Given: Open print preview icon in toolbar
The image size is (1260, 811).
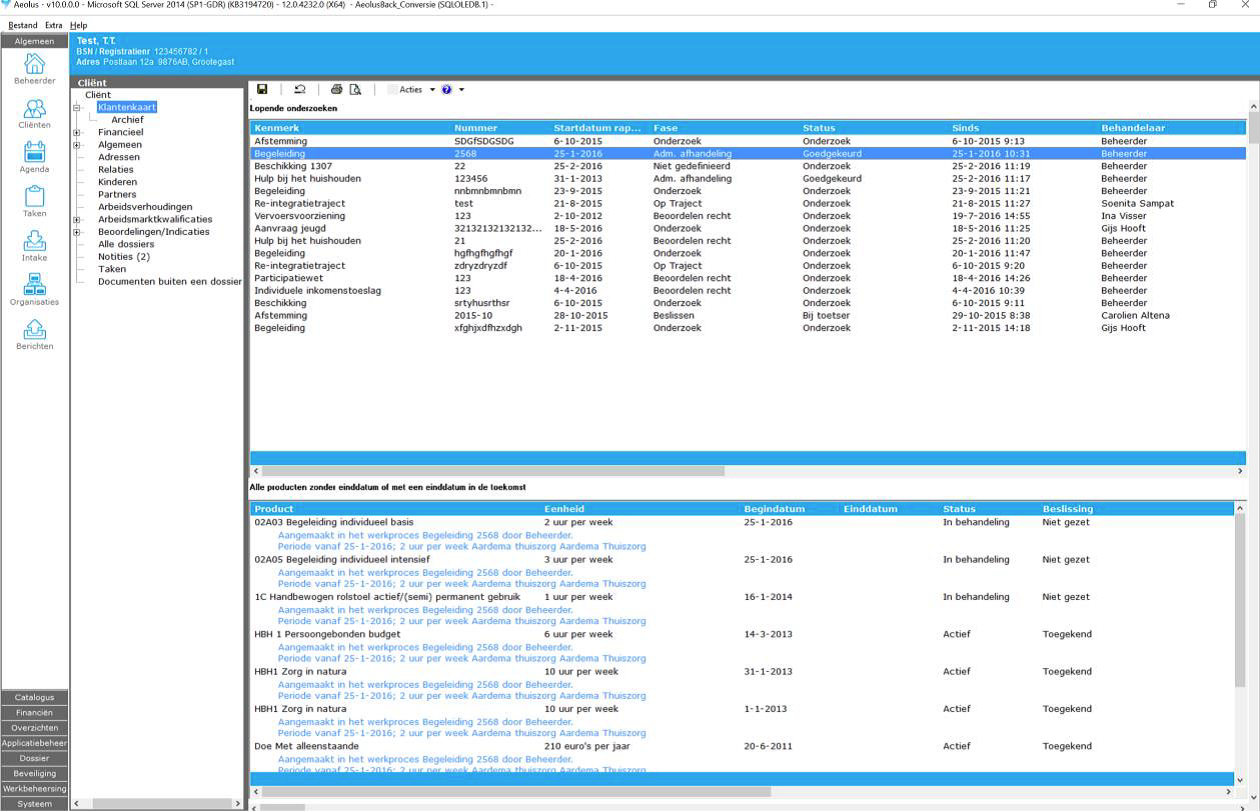Looking at the screenshot, I should [355, 90].
